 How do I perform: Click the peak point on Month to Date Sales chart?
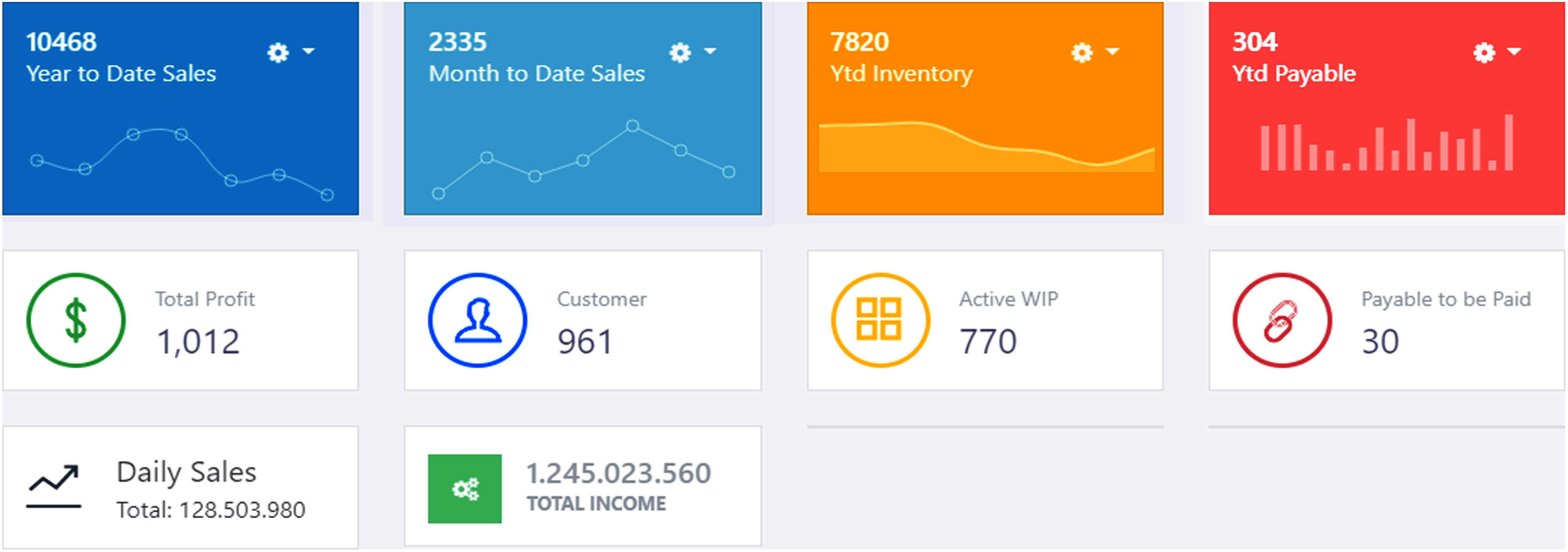click(x=632, y=126)
